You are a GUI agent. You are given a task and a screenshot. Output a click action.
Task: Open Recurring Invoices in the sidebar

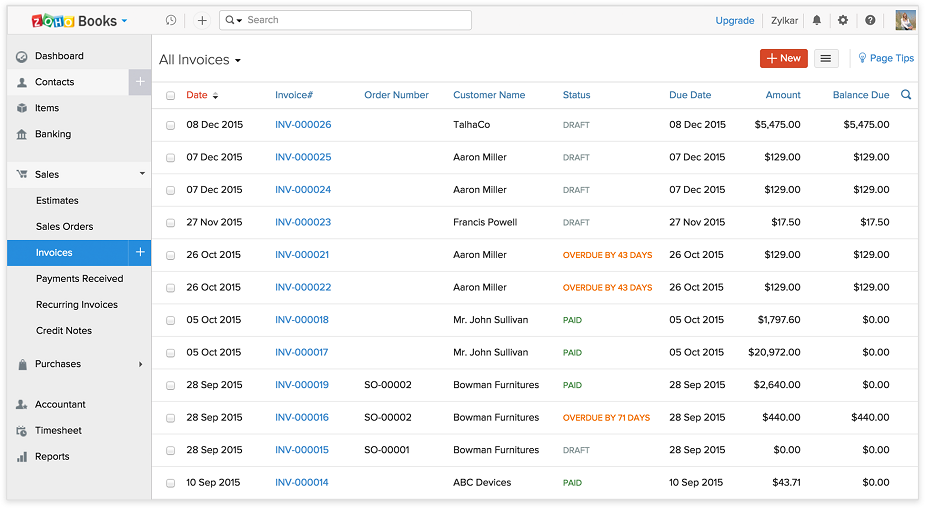click(77, 304)
